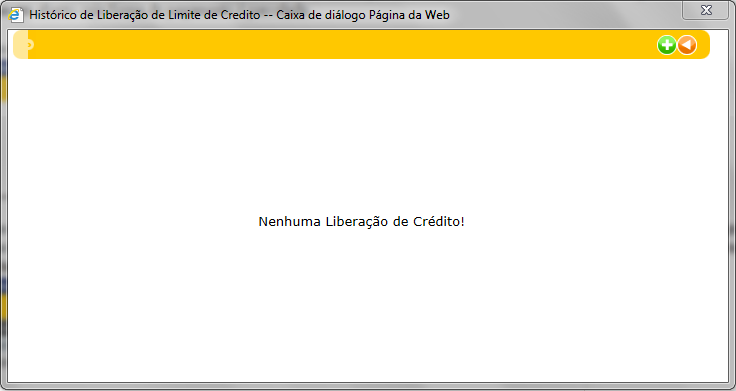Click the green plus add icon
Viewport: 736px width, 391px height.
[667, 45]
